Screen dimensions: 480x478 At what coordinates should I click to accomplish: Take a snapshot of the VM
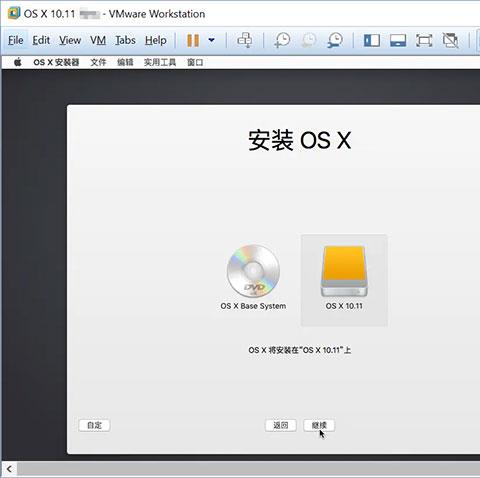pyautogui.click(x=283, y=40)
